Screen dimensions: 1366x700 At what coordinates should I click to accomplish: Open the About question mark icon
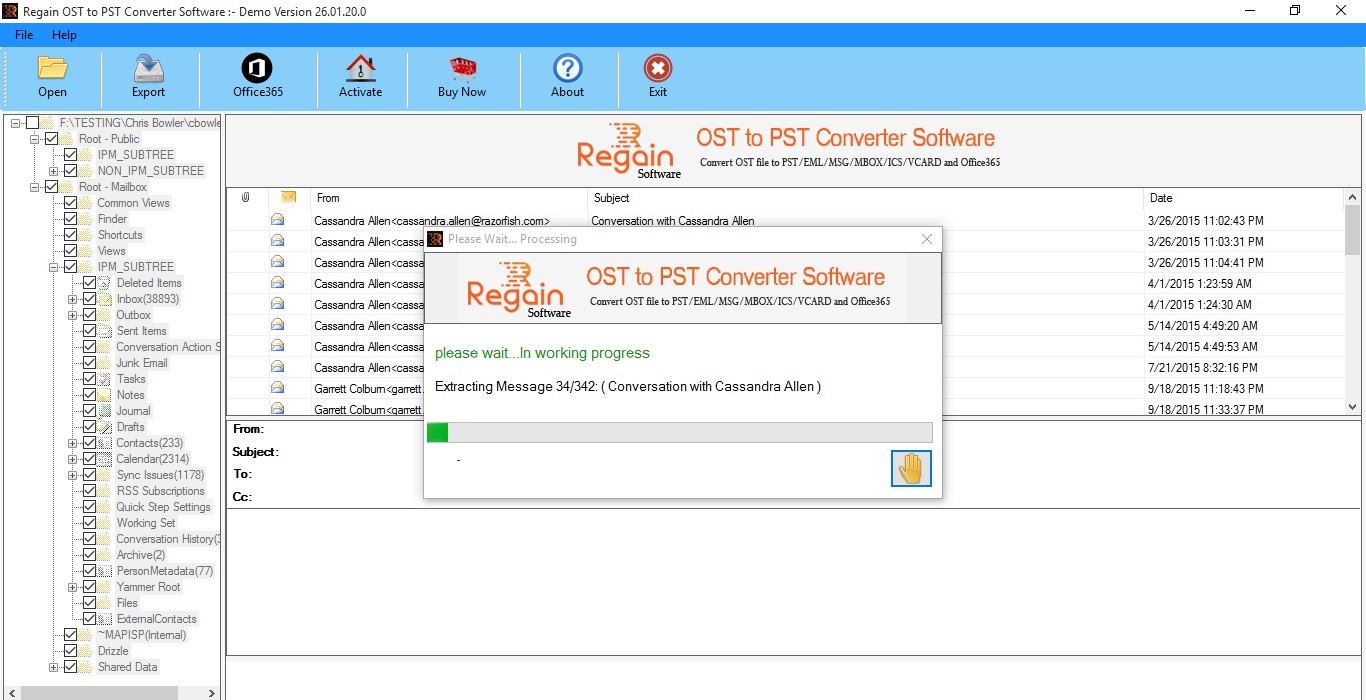(567, 68)
